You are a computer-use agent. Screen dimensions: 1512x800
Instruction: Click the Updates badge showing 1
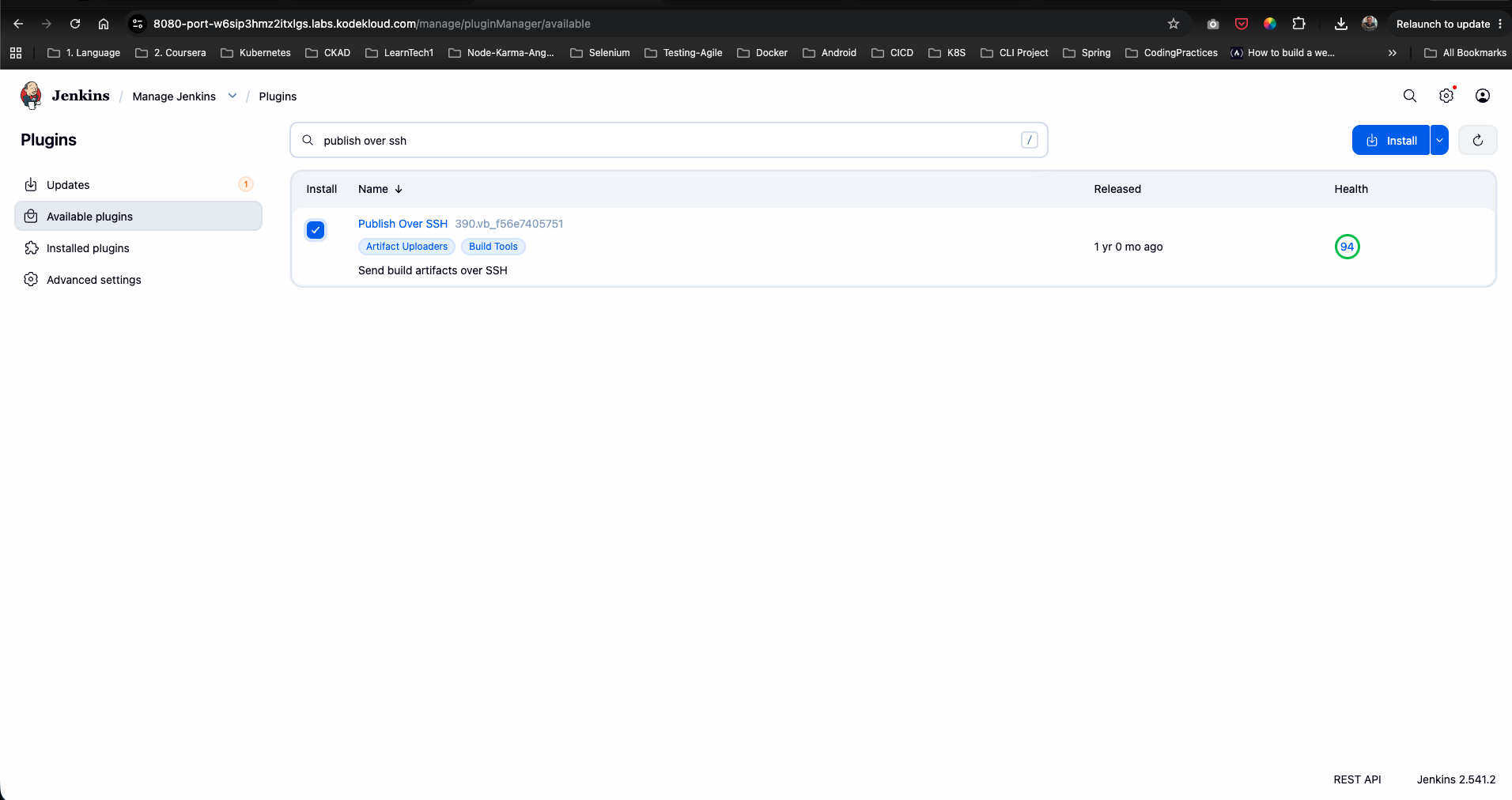point(246,184)
